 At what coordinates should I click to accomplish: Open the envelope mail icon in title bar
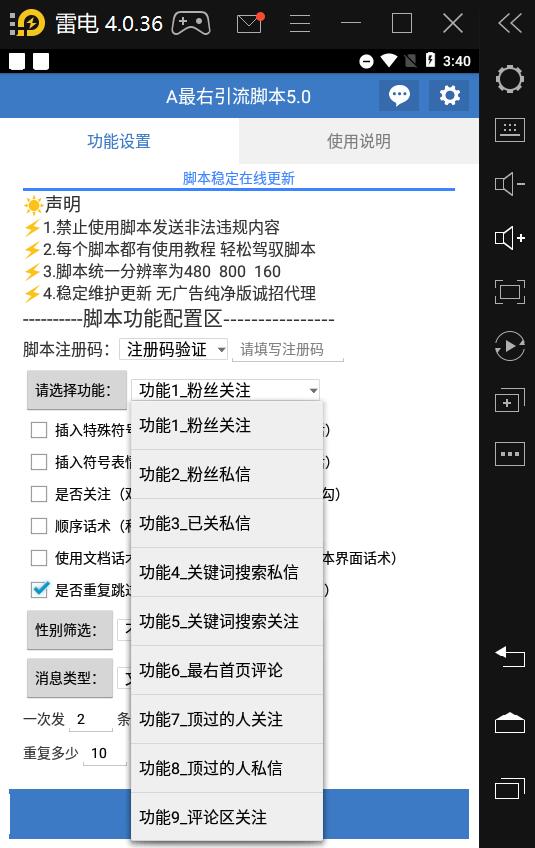click(249, 23)
